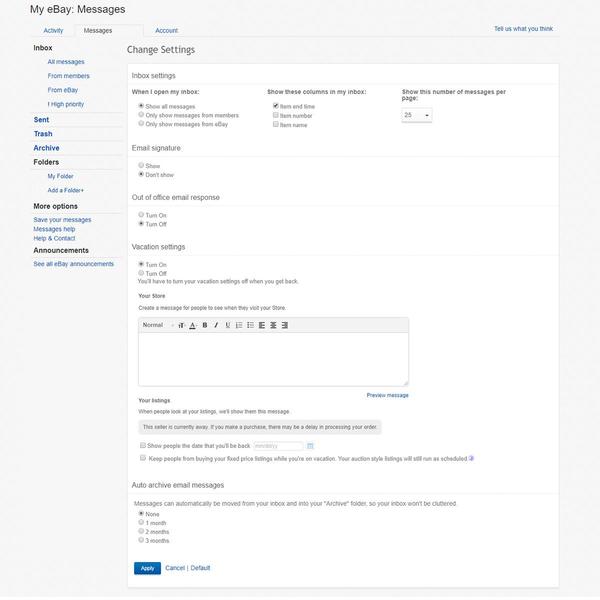Turn Off out of office response
The image size is (600, 600).
141,223
